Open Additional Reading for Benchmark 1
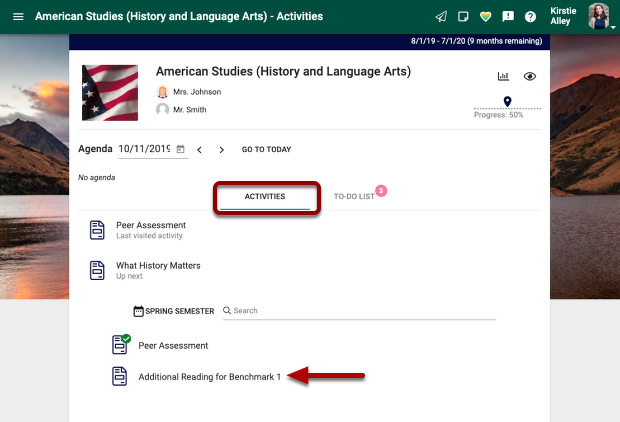 (x=209, y=376)
